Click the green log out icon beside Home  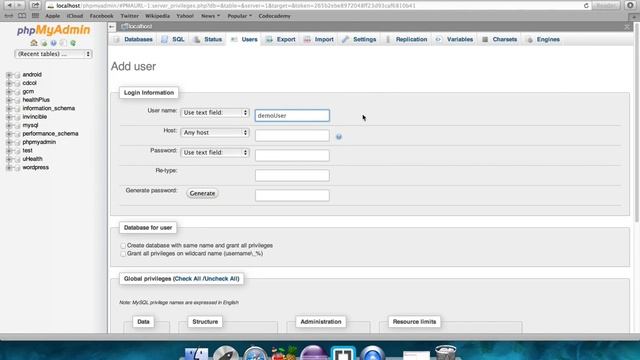pos(44,43)
